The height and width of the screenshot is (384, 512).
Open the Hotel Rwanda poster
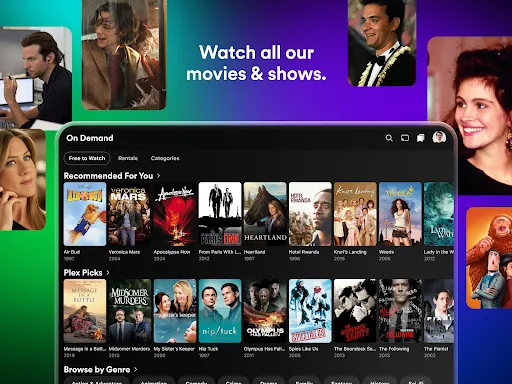tap(310, 214)
